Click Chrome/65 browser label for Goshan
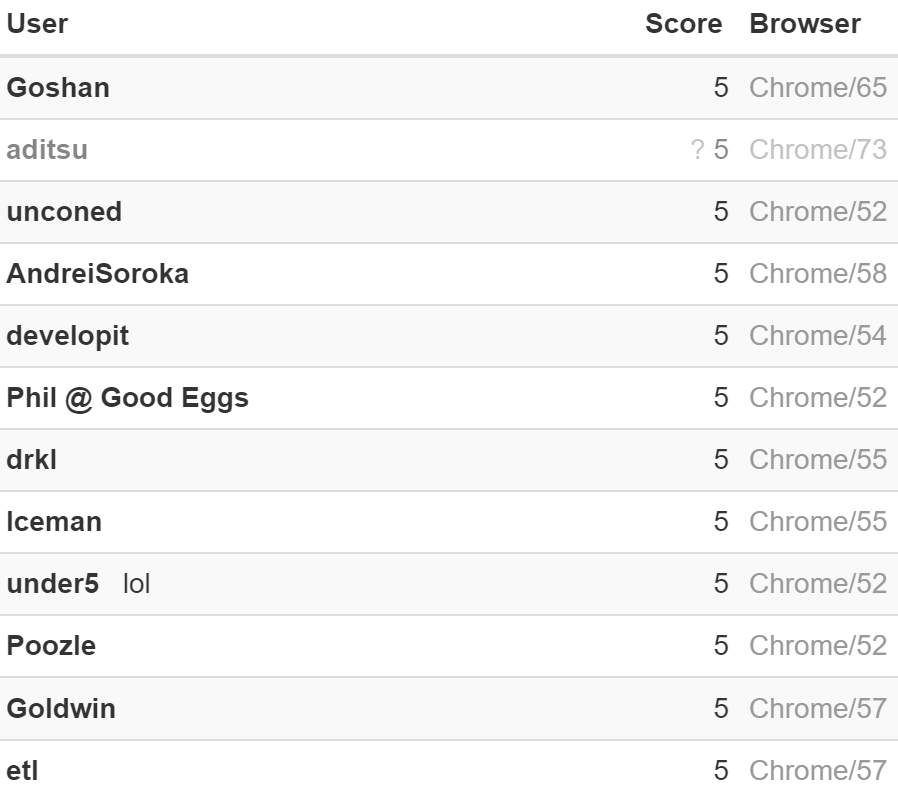Image resolution: width=898 pixels, height=801 pixels. 818,88
